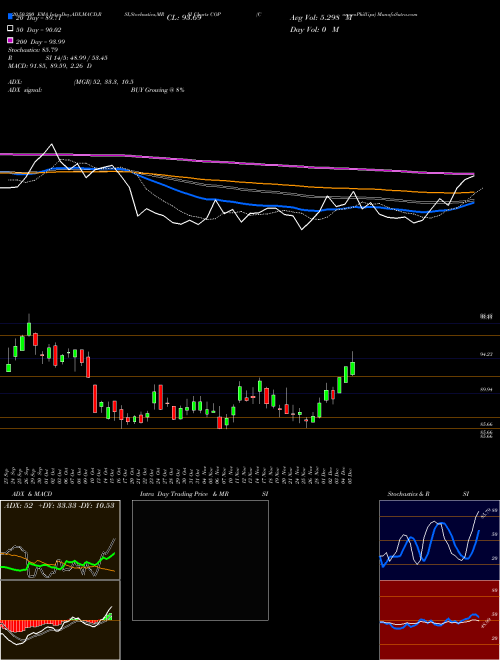The height and width of the screenshot is (660, 500).
Task: Click the white 50 Day legend swatch
Action: 11,29
